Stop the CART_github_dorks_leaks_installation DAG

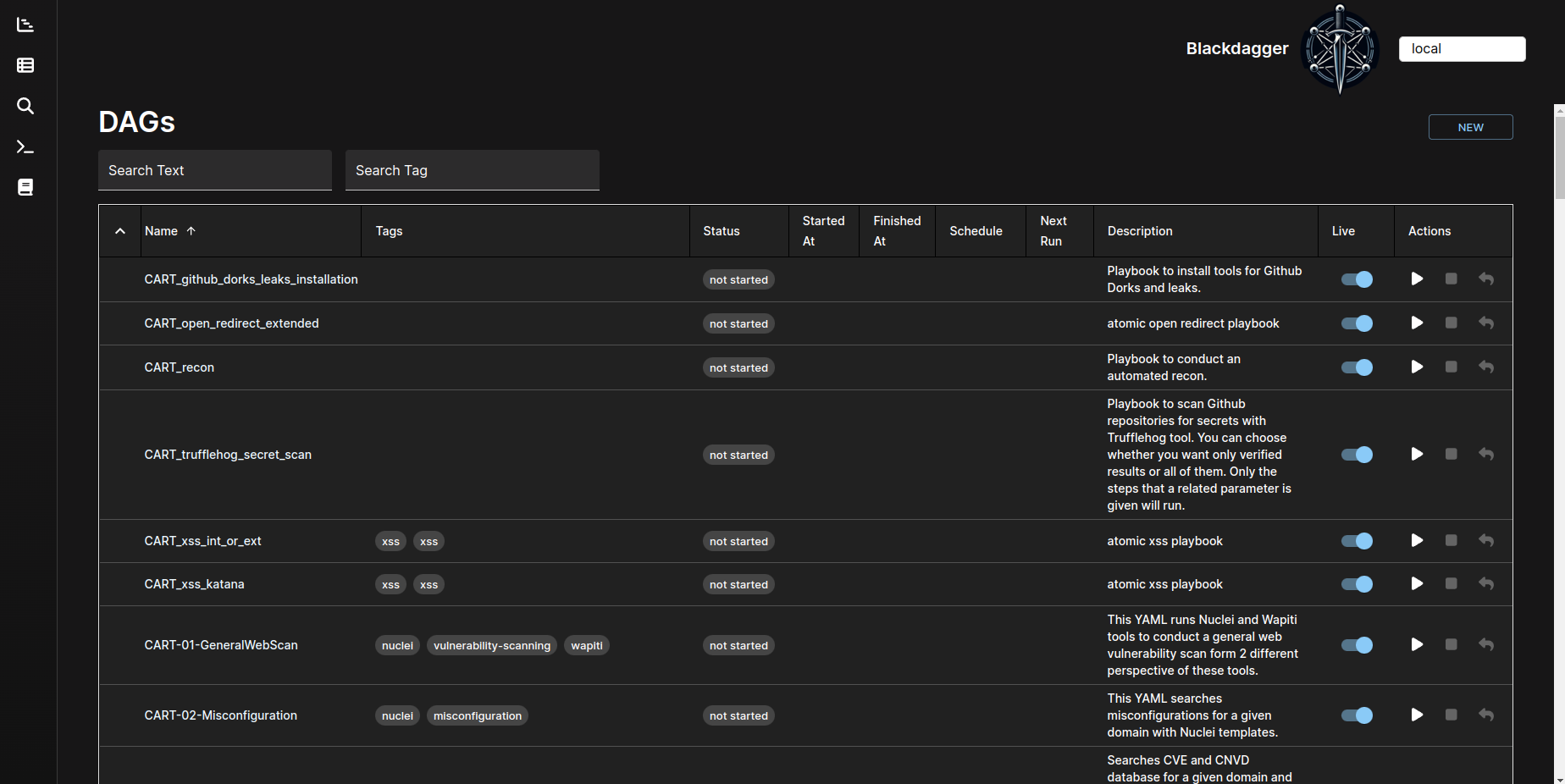point(1452,279)
